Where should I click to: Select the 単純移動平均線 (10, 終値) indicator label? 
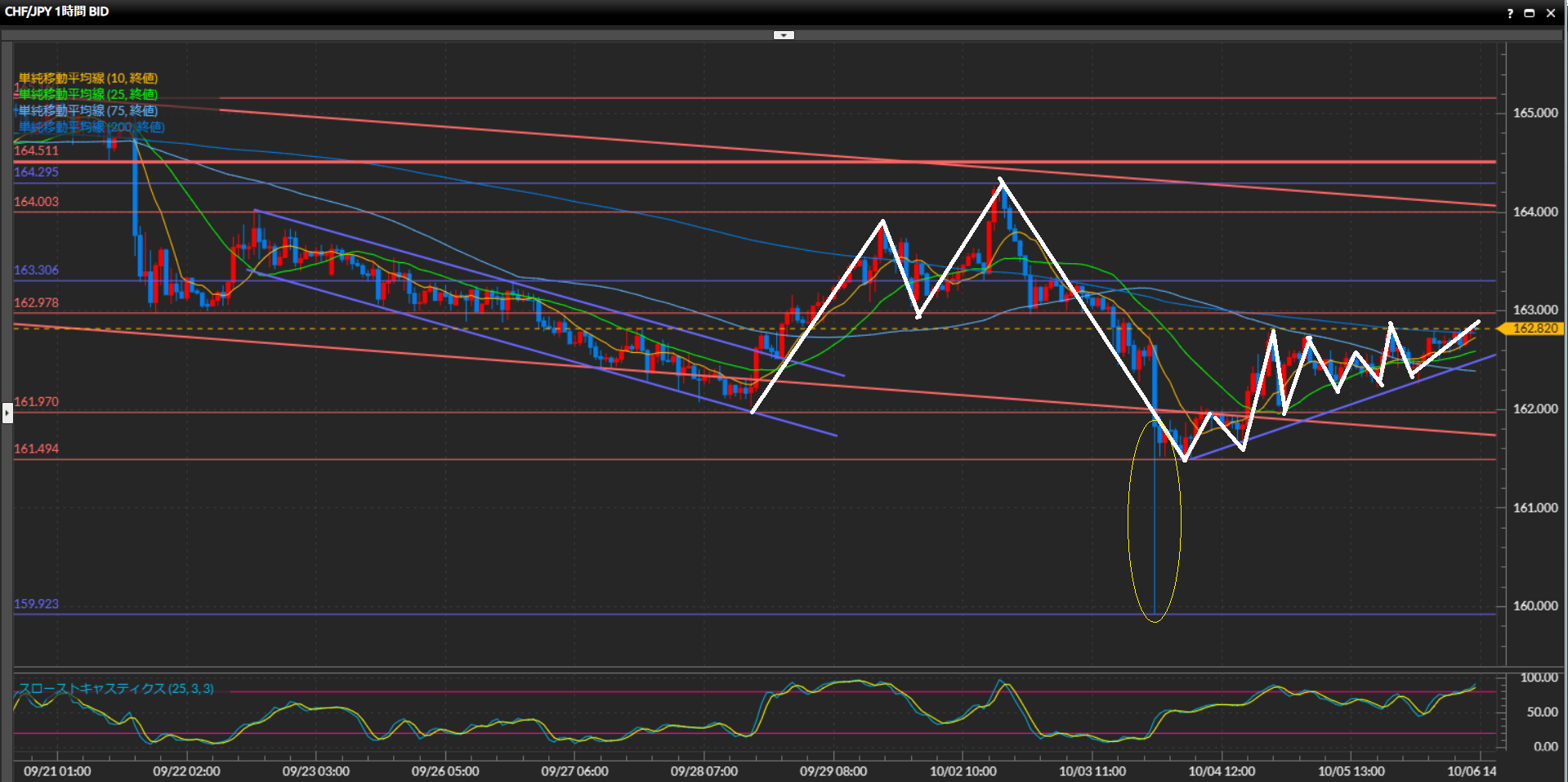tap(88, 78)
